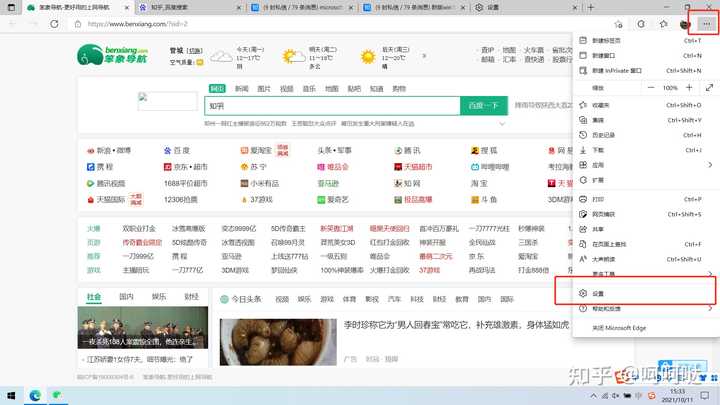Click the green 百度一下 search button
This screenshot has height=405, width=720.
pos(484,106)
